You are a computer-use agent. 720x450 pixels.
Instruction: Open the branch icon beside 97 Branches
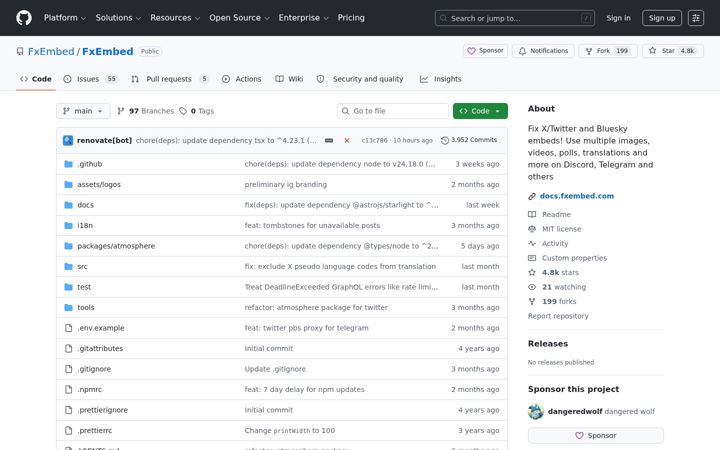click(x=121, y=111)
